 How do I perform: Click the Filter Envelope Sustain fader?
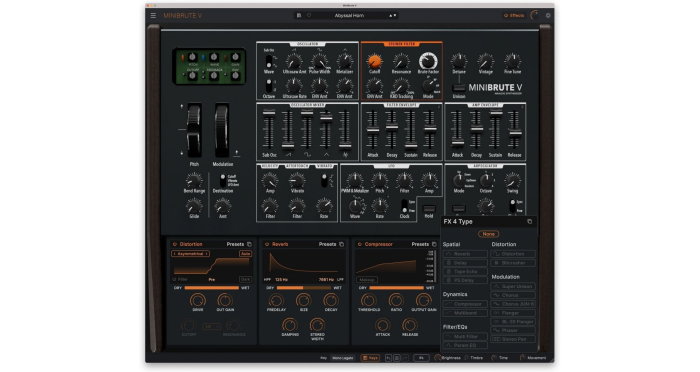410,146
